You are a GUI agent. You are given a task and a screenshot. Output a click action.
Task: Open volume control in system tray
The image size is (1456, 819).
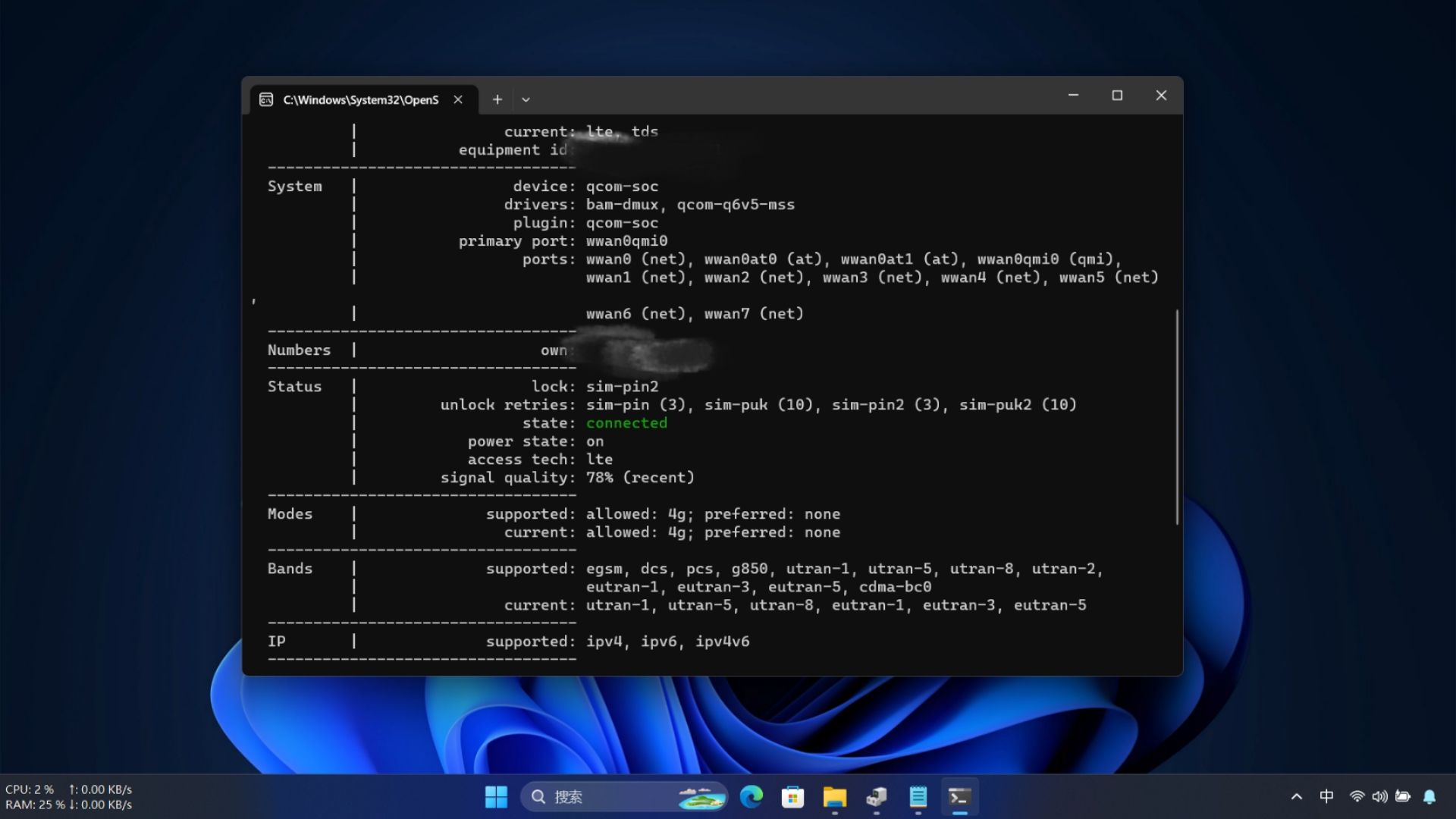click(1379, 796)
